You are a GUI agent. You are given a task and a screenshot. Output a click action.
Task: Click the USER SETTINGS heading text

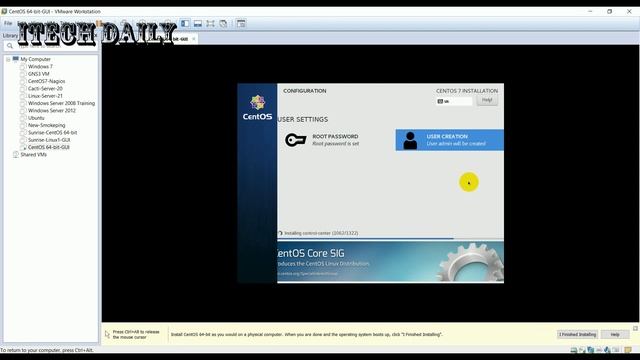[x=303, y=120]
